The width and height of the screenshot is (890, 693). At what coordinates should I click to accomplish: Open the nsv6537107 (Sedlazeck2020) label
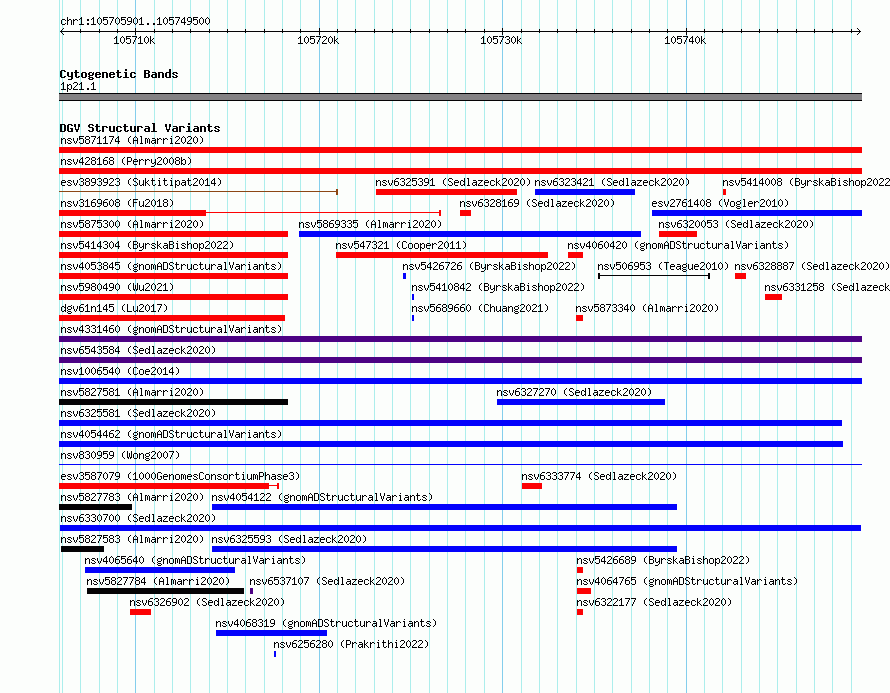pyautogui.click(x=327, y=581)
